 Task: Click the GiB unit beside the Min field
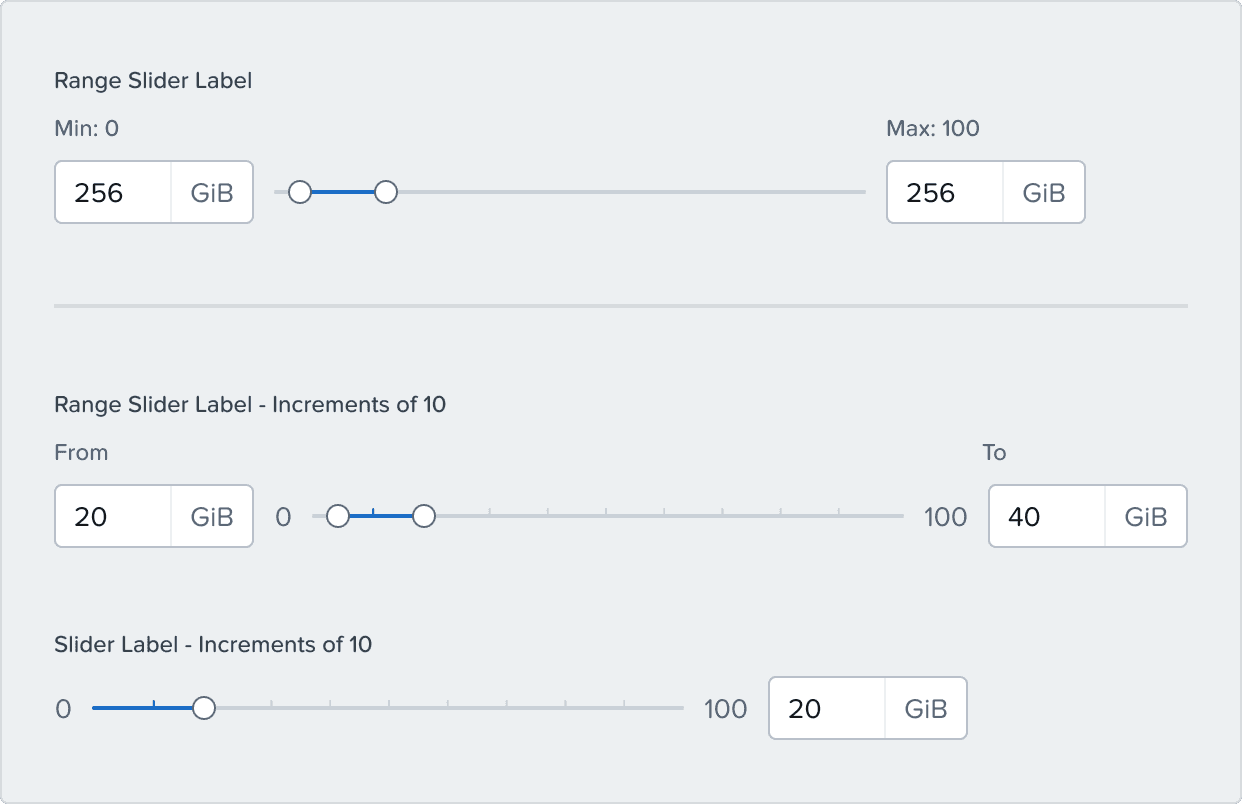coord(212,192)
